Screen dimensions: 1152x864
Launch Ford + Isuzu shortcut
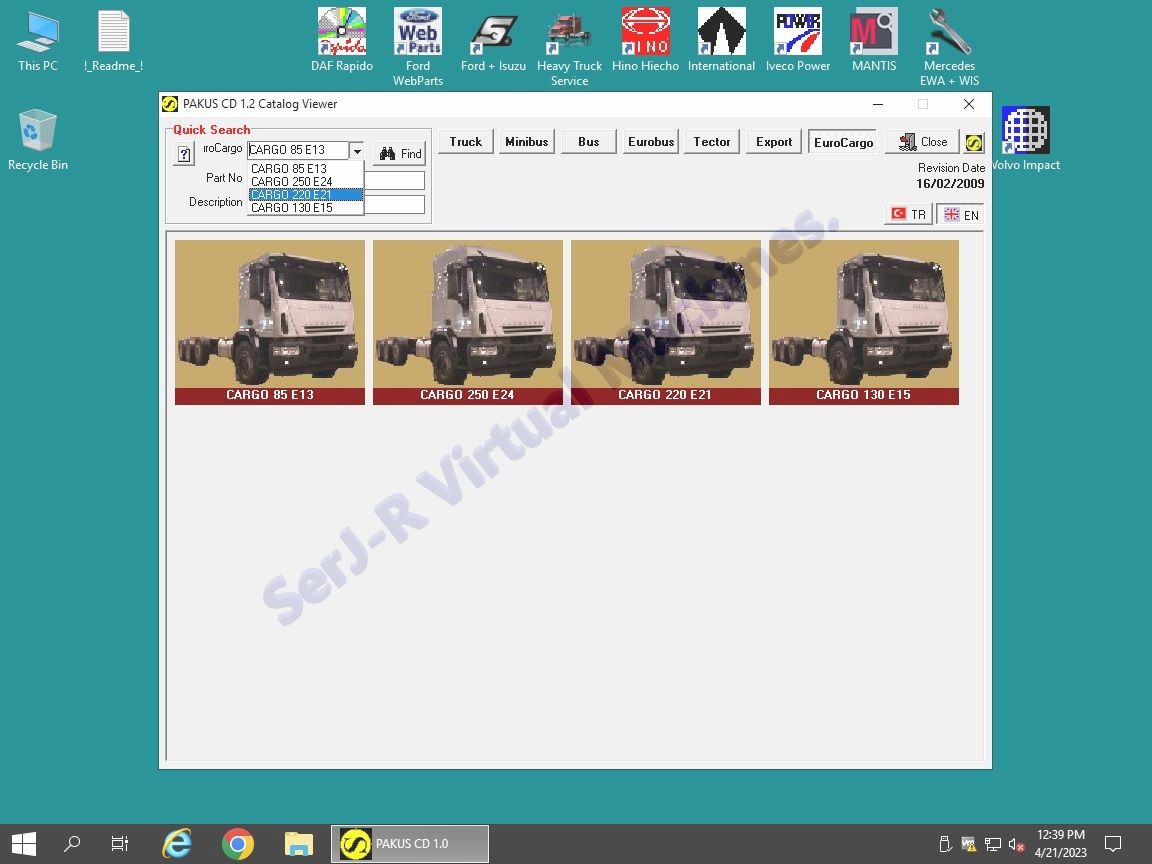coord(493,41)
